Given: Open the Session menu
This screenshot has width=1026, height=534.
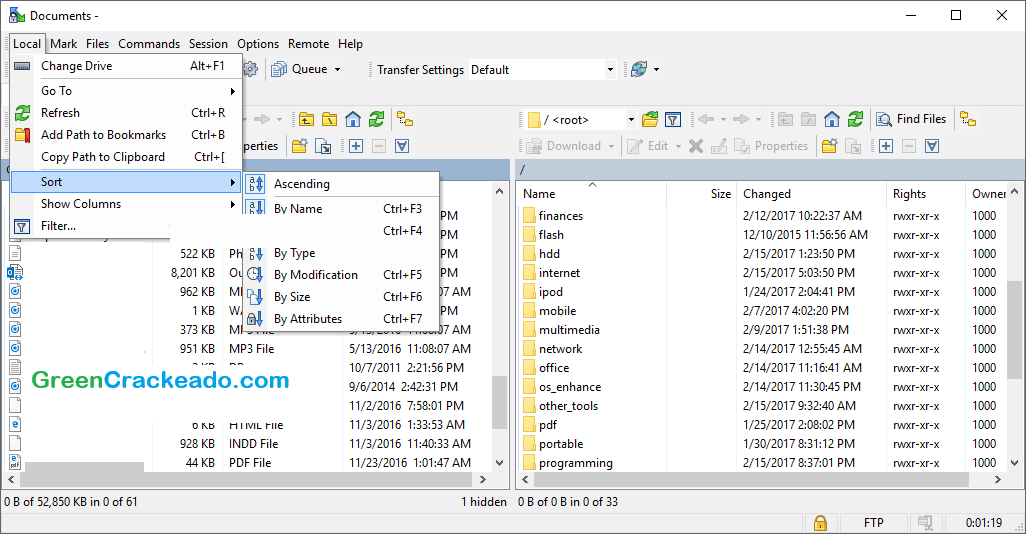Looking at the screenshot, I should [x=208, y=44].
